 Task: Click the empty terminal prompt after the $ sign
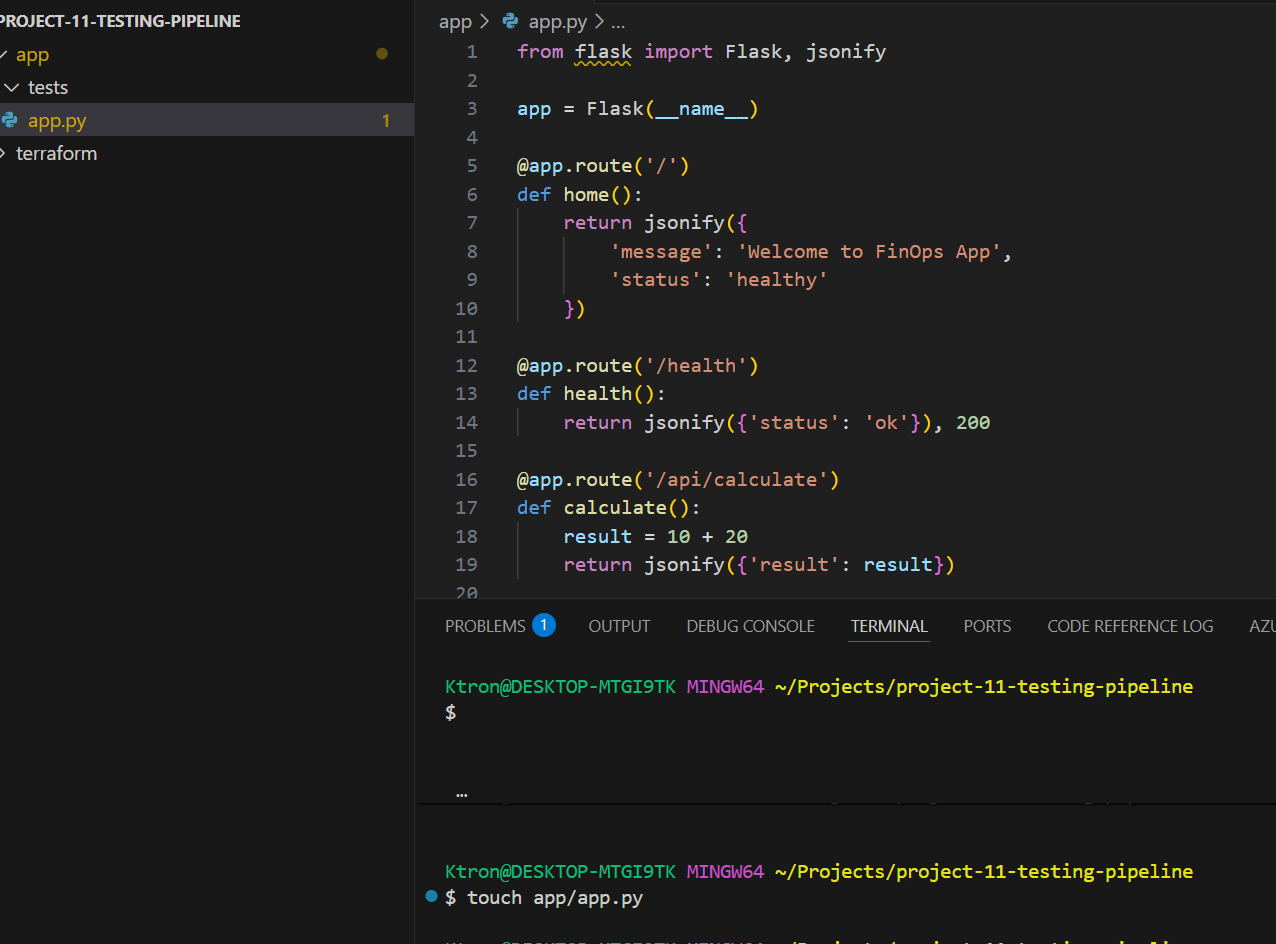470,712
